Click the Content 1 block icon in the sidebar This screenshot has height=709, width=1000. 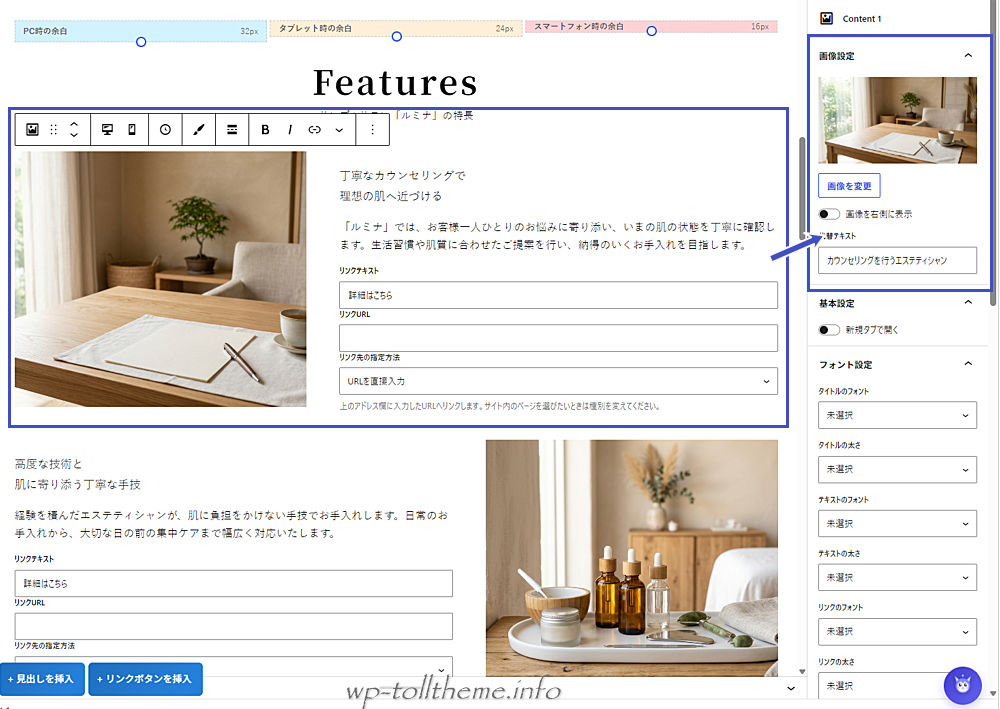(x=827, y=18)
